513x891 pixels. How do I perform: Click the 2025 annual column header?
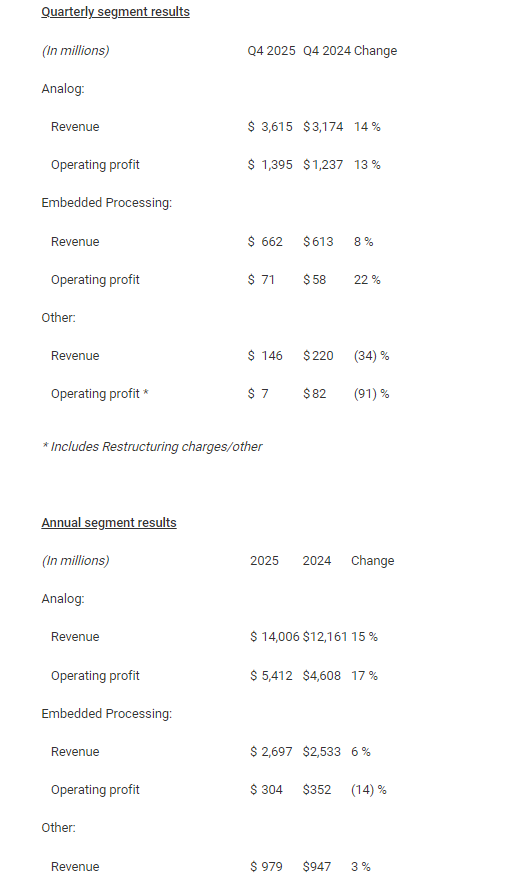(264, 561)
